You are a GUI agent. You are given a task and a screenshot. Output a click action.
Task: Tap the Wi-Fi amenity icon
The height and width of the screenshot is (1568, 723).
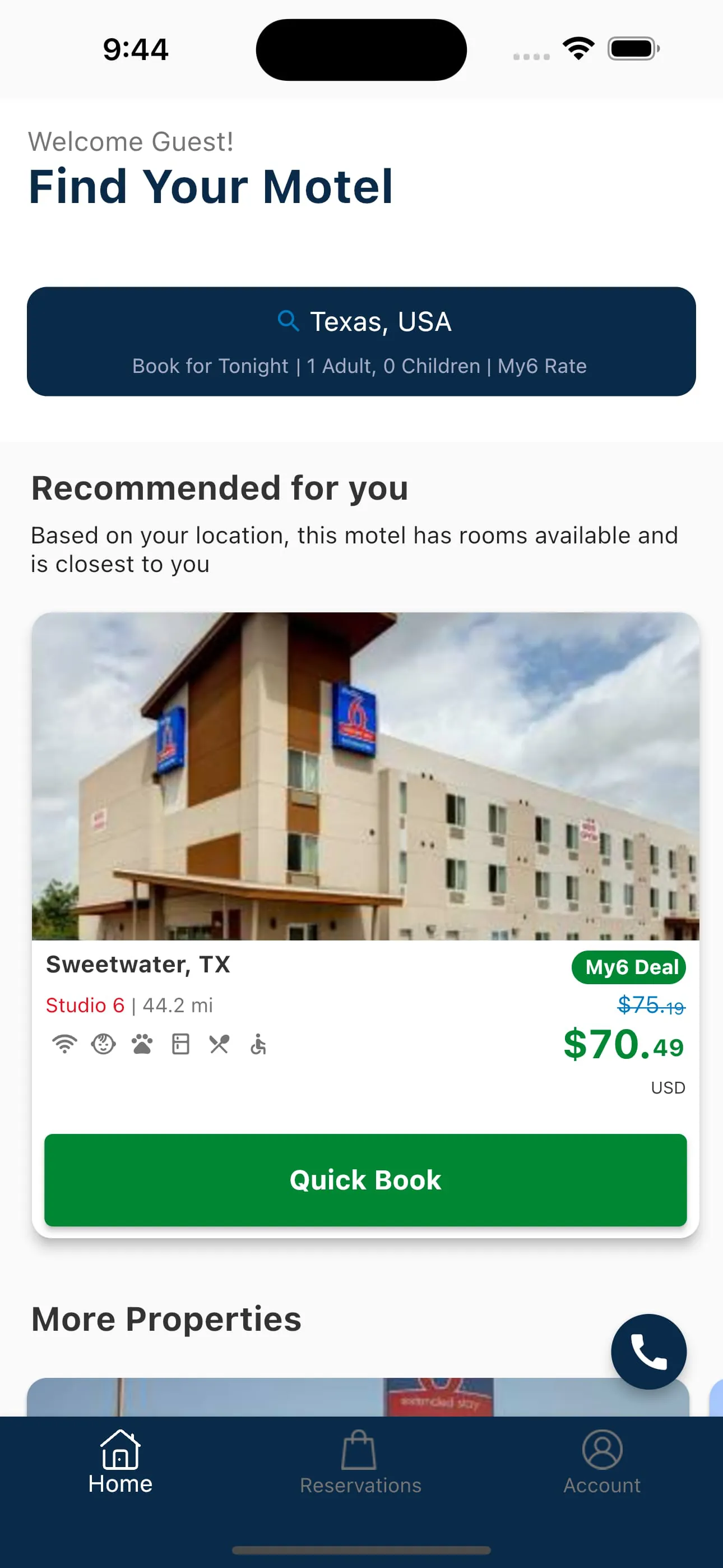pyautogui.click(x=64, y=1044)
